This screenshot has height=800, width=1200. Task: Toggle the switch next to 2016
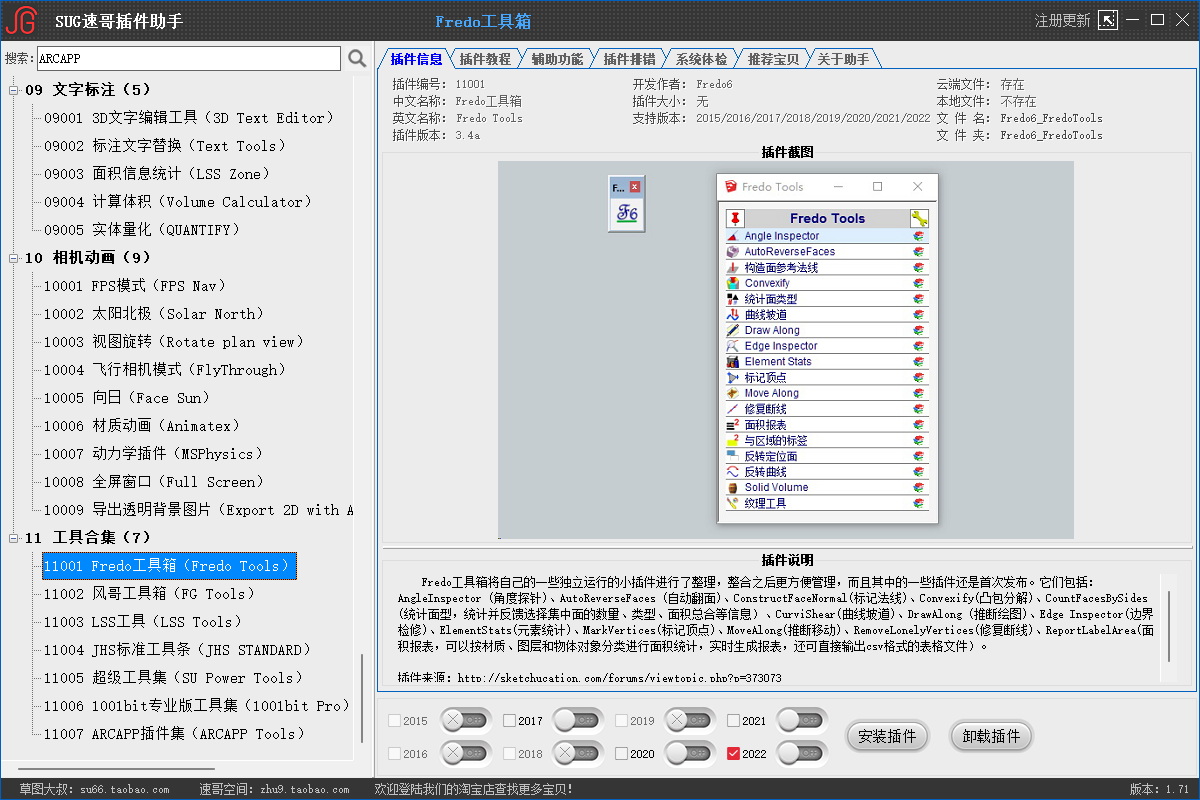(x=465, y=753)
